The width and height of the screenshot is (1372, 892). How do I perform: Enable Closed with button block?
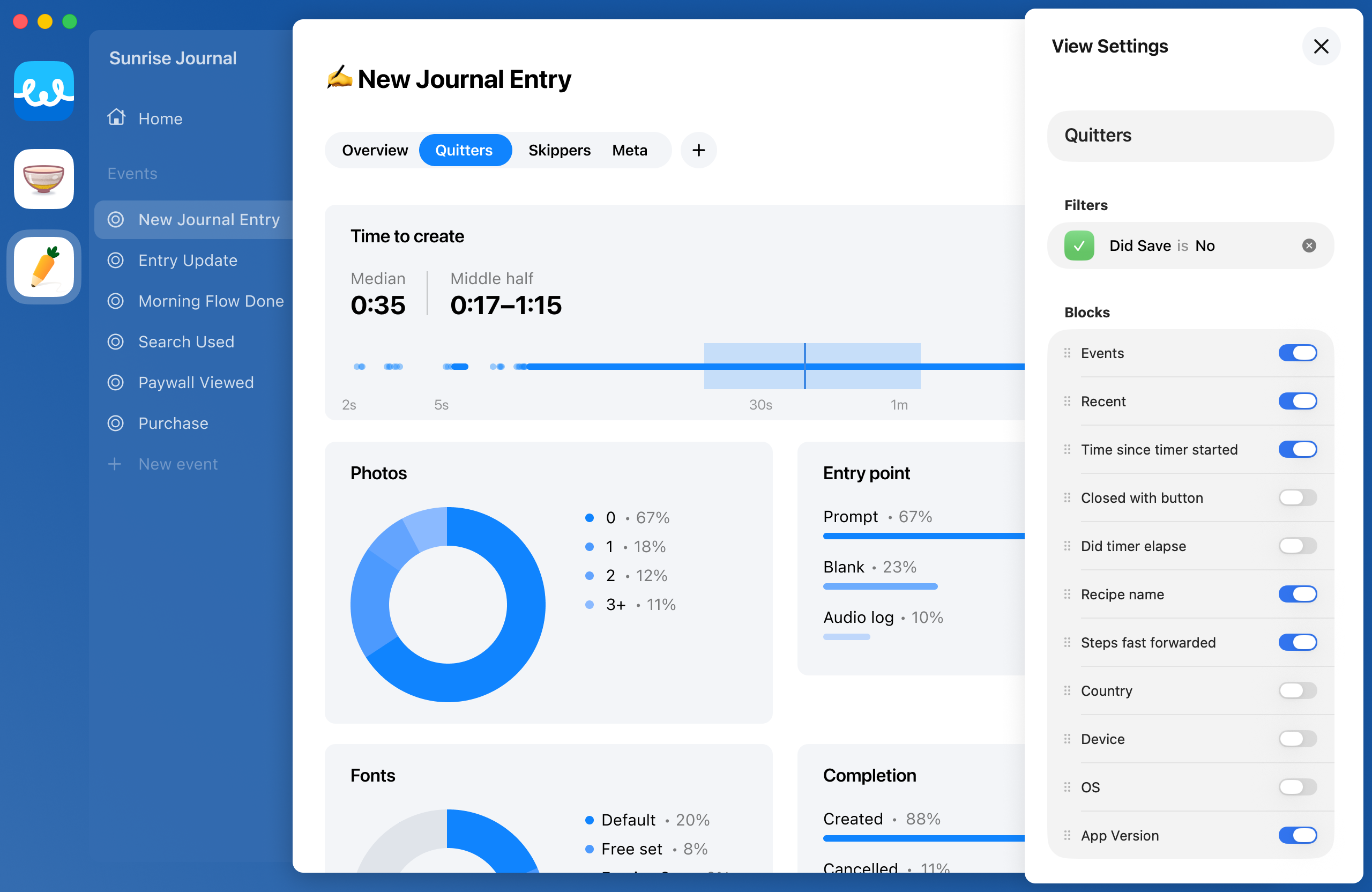pos(1297,497)
